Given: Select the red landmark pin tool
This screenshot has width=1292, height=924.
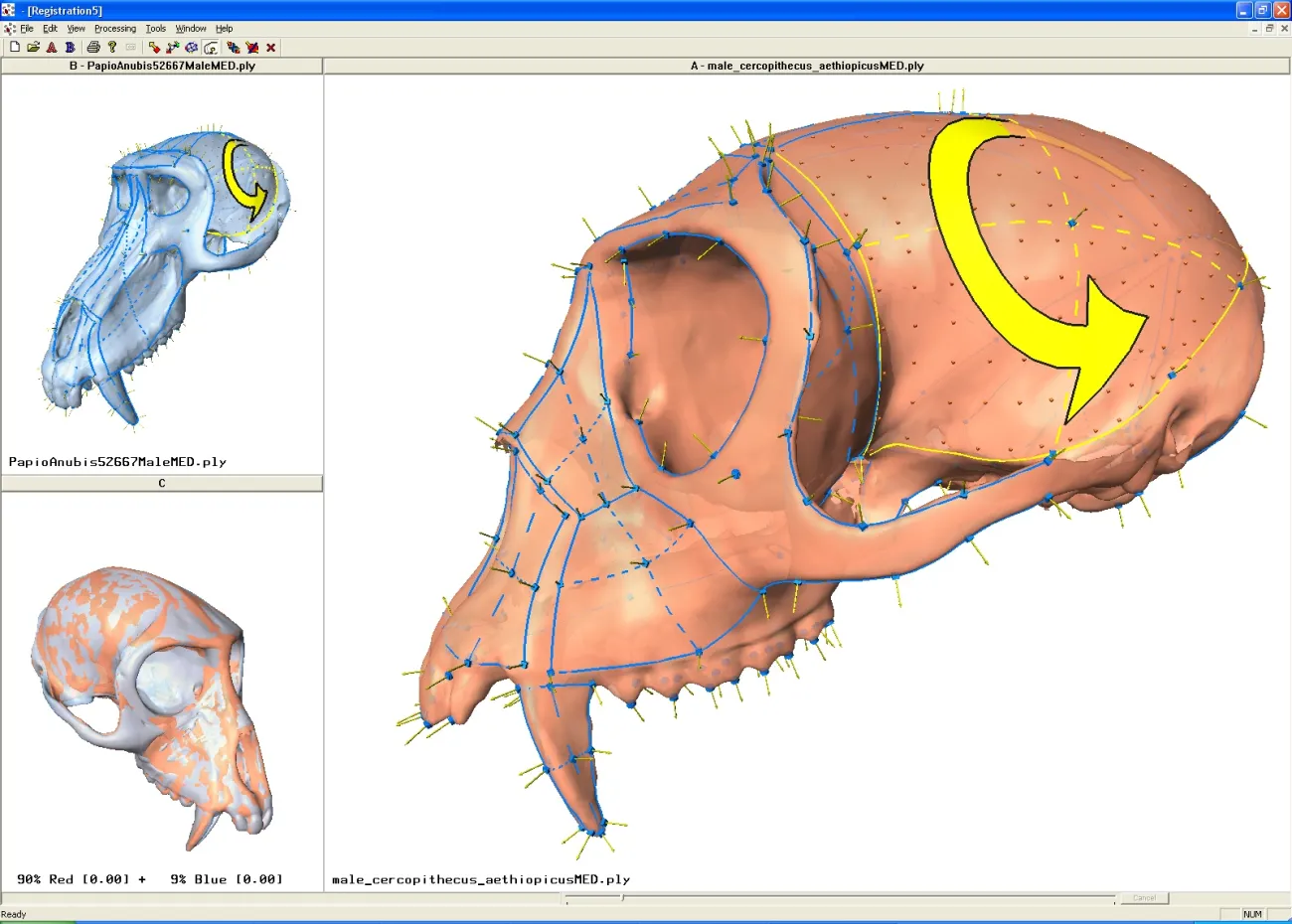Looking at the screenshot, I should click(x=154, y=47).
